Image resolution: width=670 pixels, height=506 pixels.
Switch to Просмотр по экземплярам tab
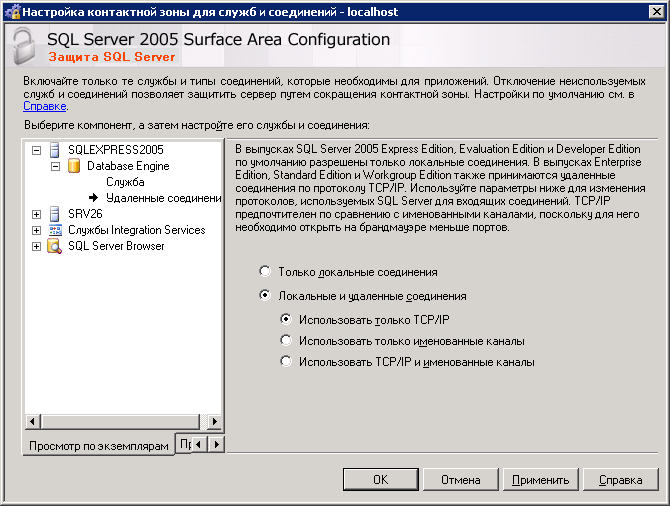(99, 446)
